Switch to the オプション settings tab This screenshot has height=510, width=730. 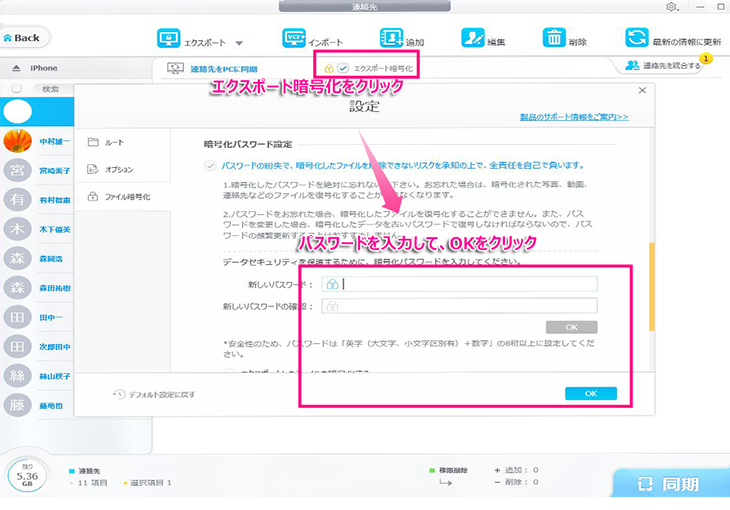[x=118, y=170]
